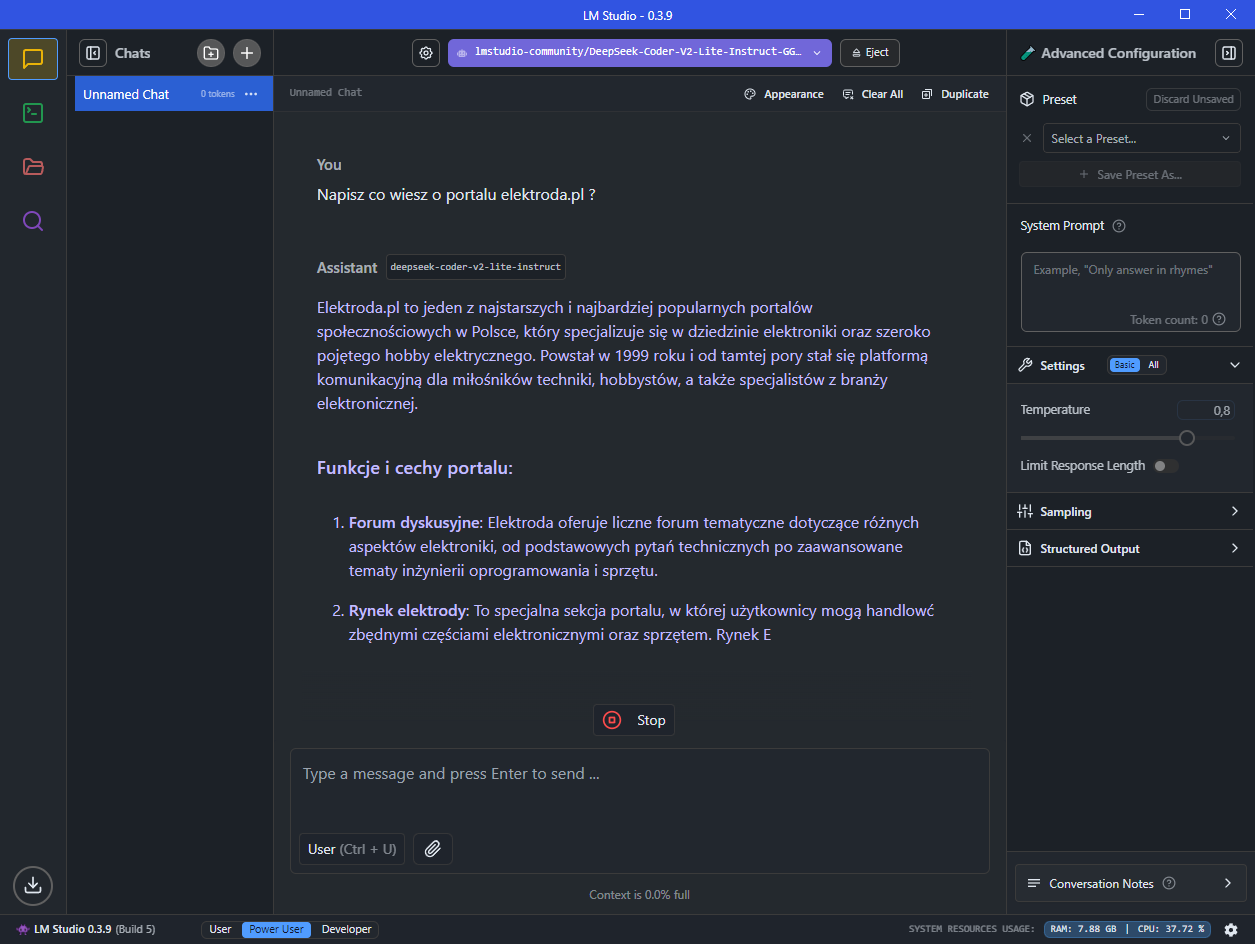The height and width of the screenshot is (944, 1255).
Task: Open the Developer terminal view in the sidebar
Action: point(33,113)
